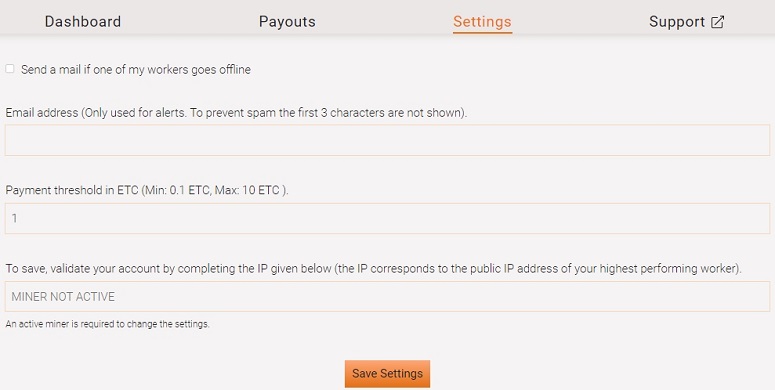Click the value 1 in the threshold field

coord(14,218)
